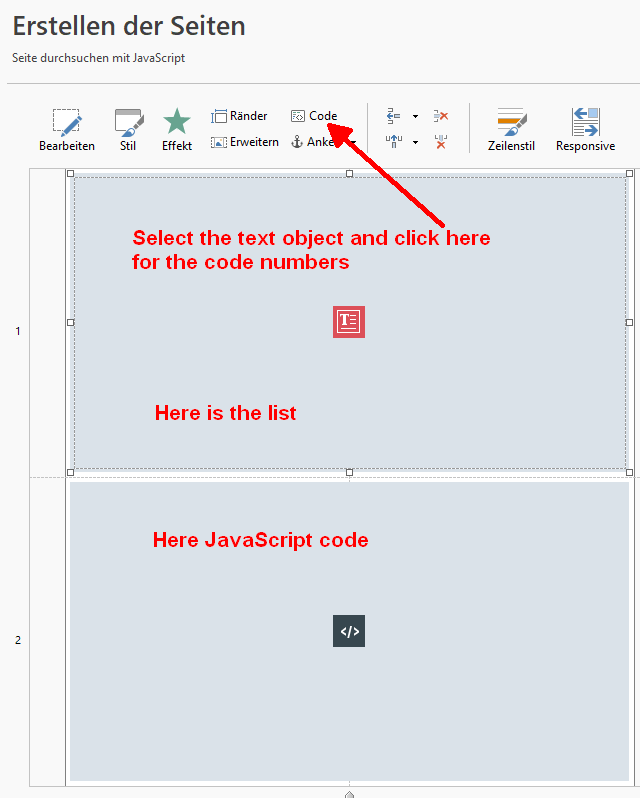Click the top-center resize handle of text cell
The height and width of the screenshot is (798, 640).
pyautogui.click(x=349, y=174)
